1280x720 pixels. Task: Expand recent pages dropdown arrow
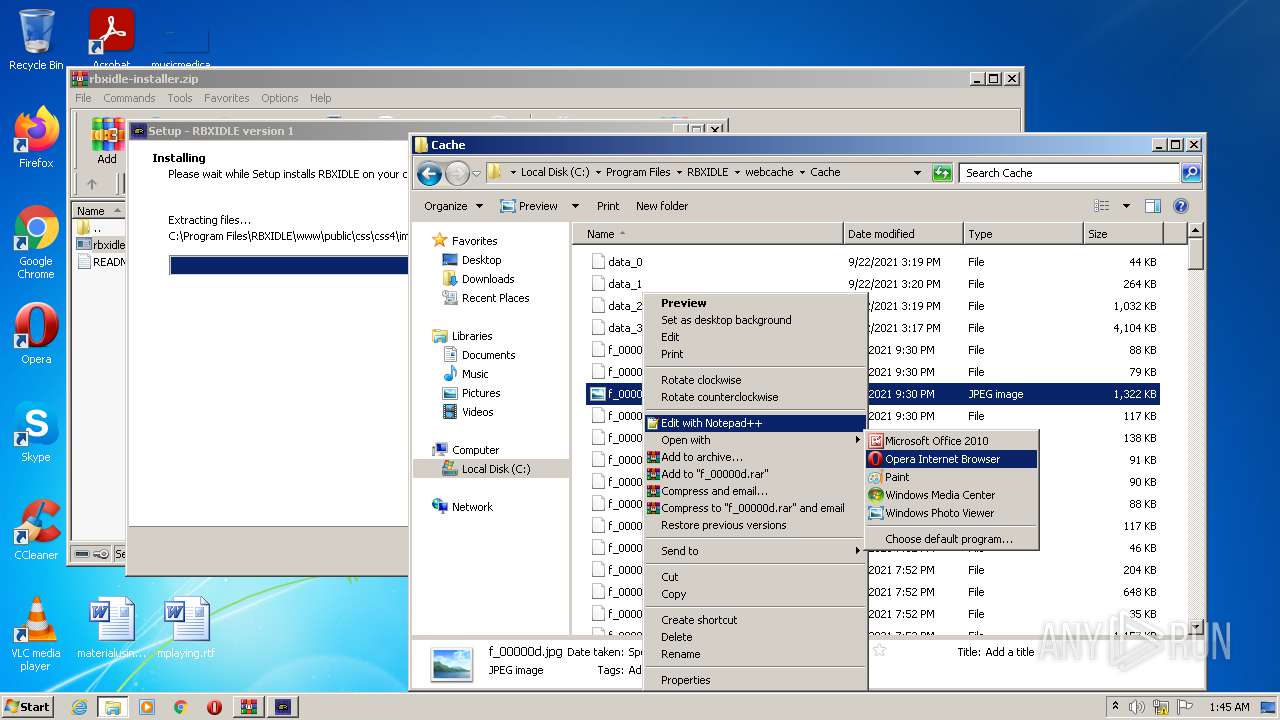[476, 173]
